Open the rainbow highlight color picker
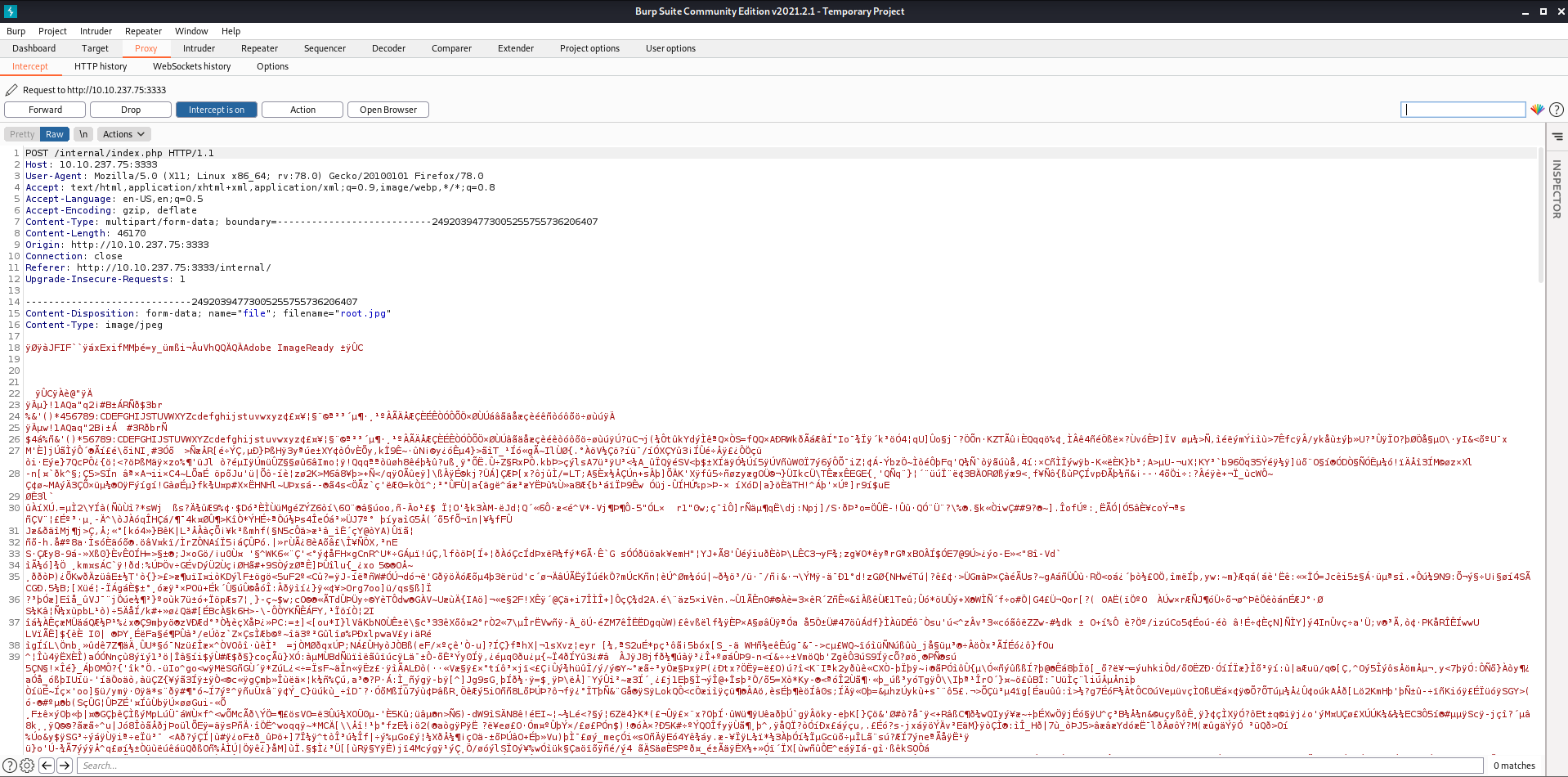1568x777 pixels. click(1538, 110)
